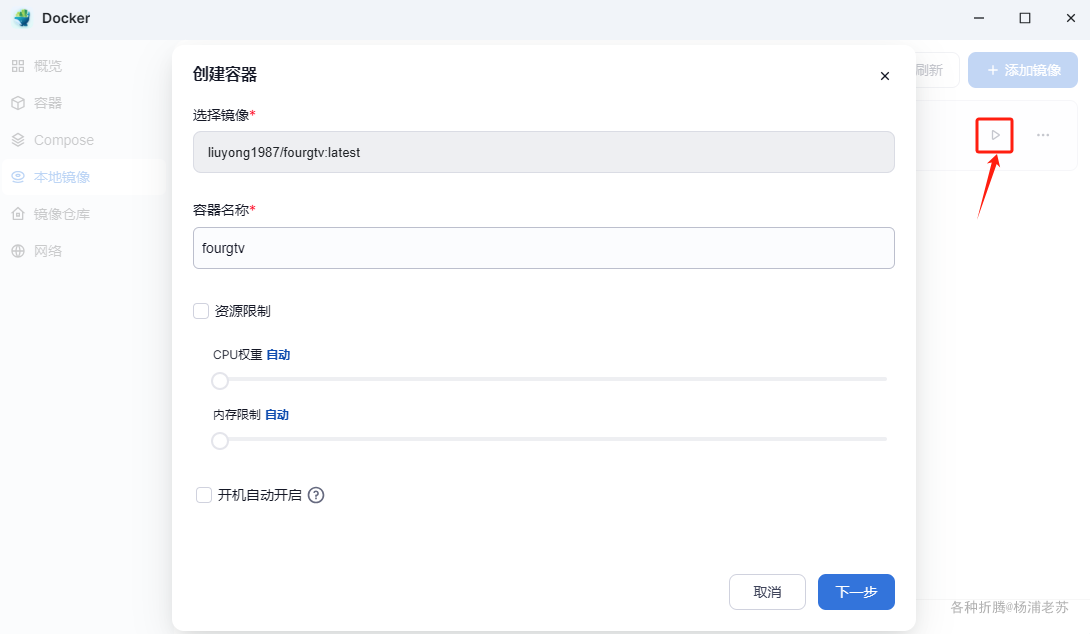Click the 容器 container cube icon
Image resolution: width=1090 pixels, height=634 pixels.
18,103
